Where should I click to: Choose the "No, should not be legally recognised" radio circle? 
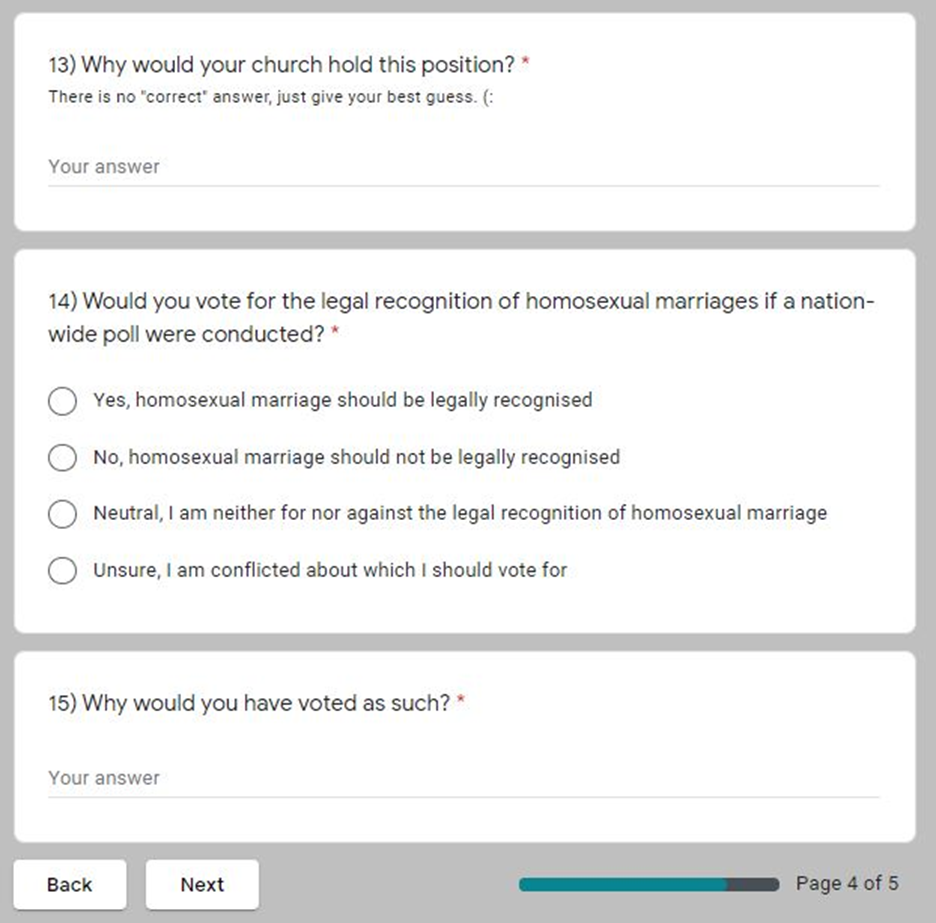[x=62, y=458]
